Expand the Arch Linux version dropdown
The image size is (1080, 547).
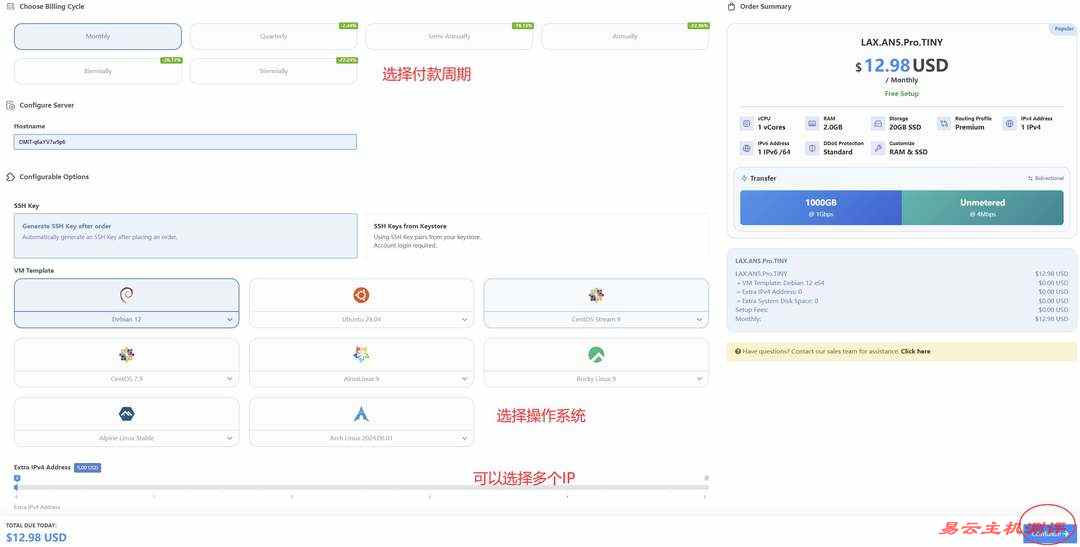tap(362, 438)
